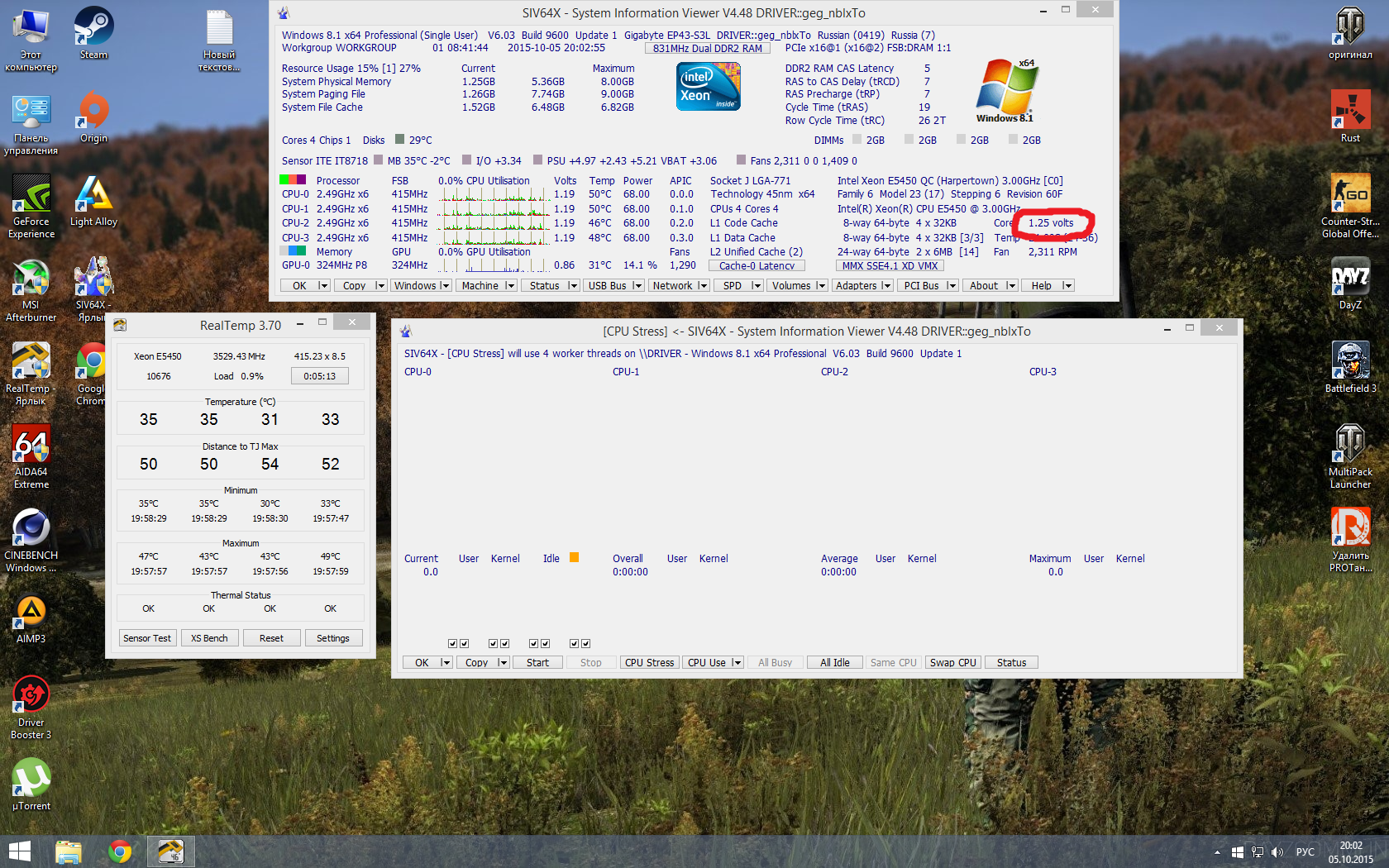Select the AIMP3 desktop icon

pos(31,619)
